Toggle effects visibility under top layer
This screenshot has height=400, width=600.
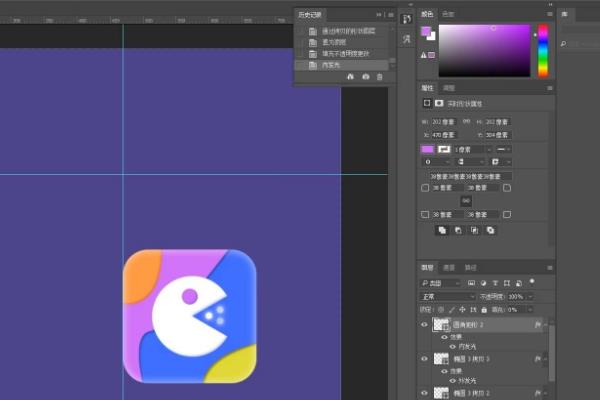(444, 337)
